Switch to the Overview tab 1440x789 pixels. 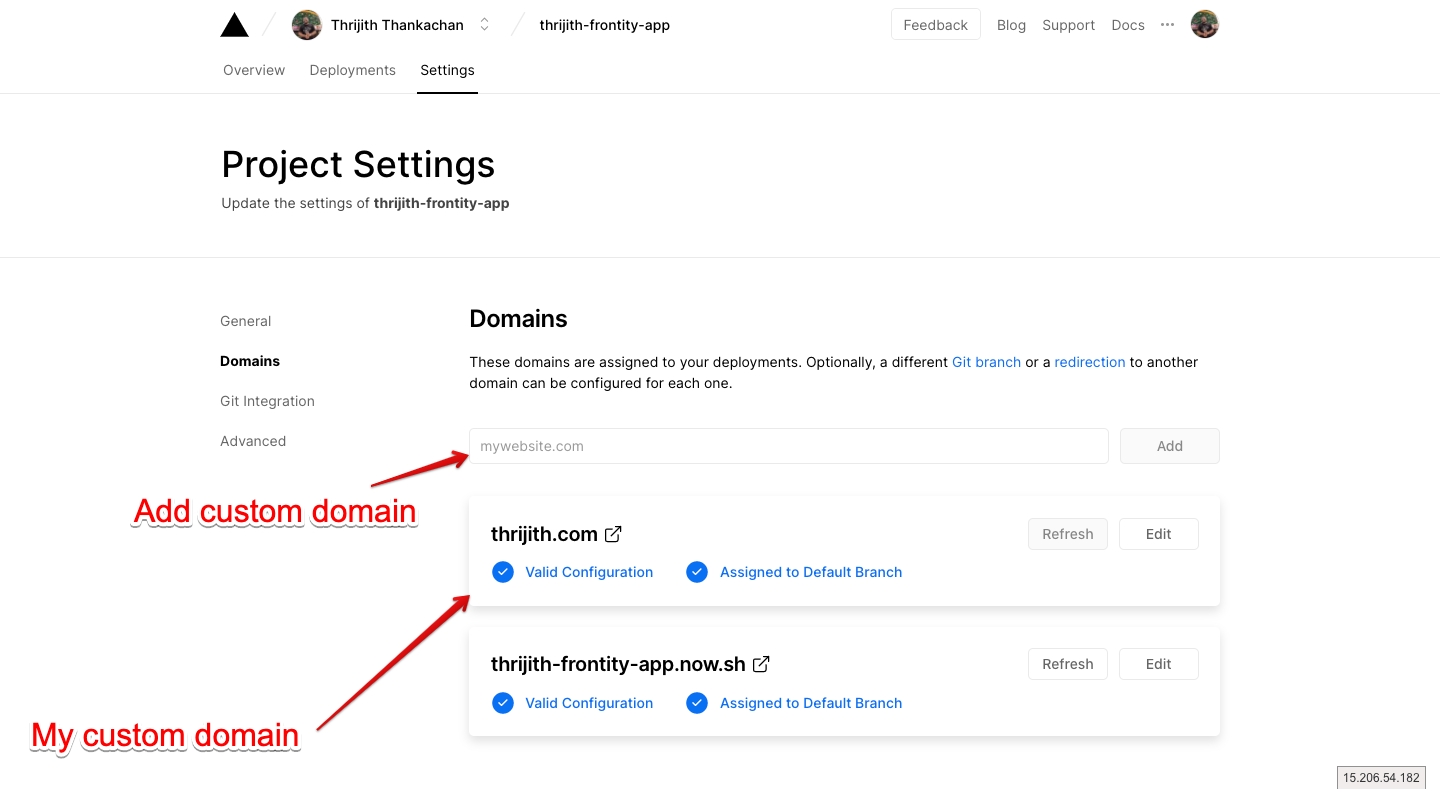[x=254, y=70]
